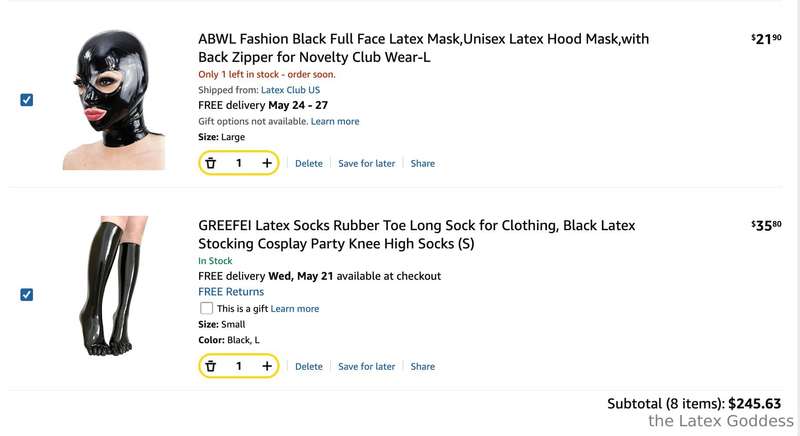The height and width of the screenshot is (436, 800).
Task: Increase latex socks quantity with plus icon
Action: click(x=267, y=366)
